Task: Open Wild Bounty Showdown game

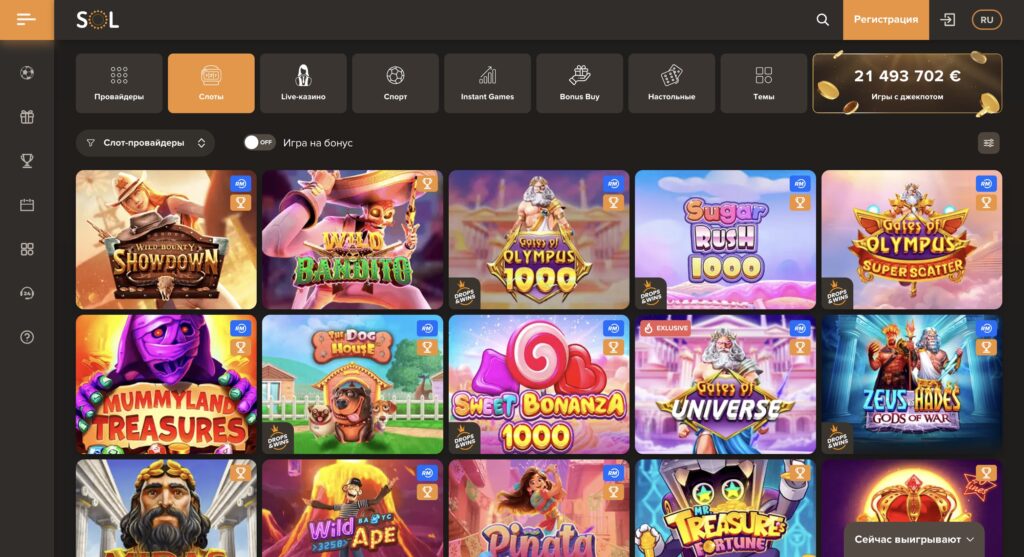Action: 166,240
